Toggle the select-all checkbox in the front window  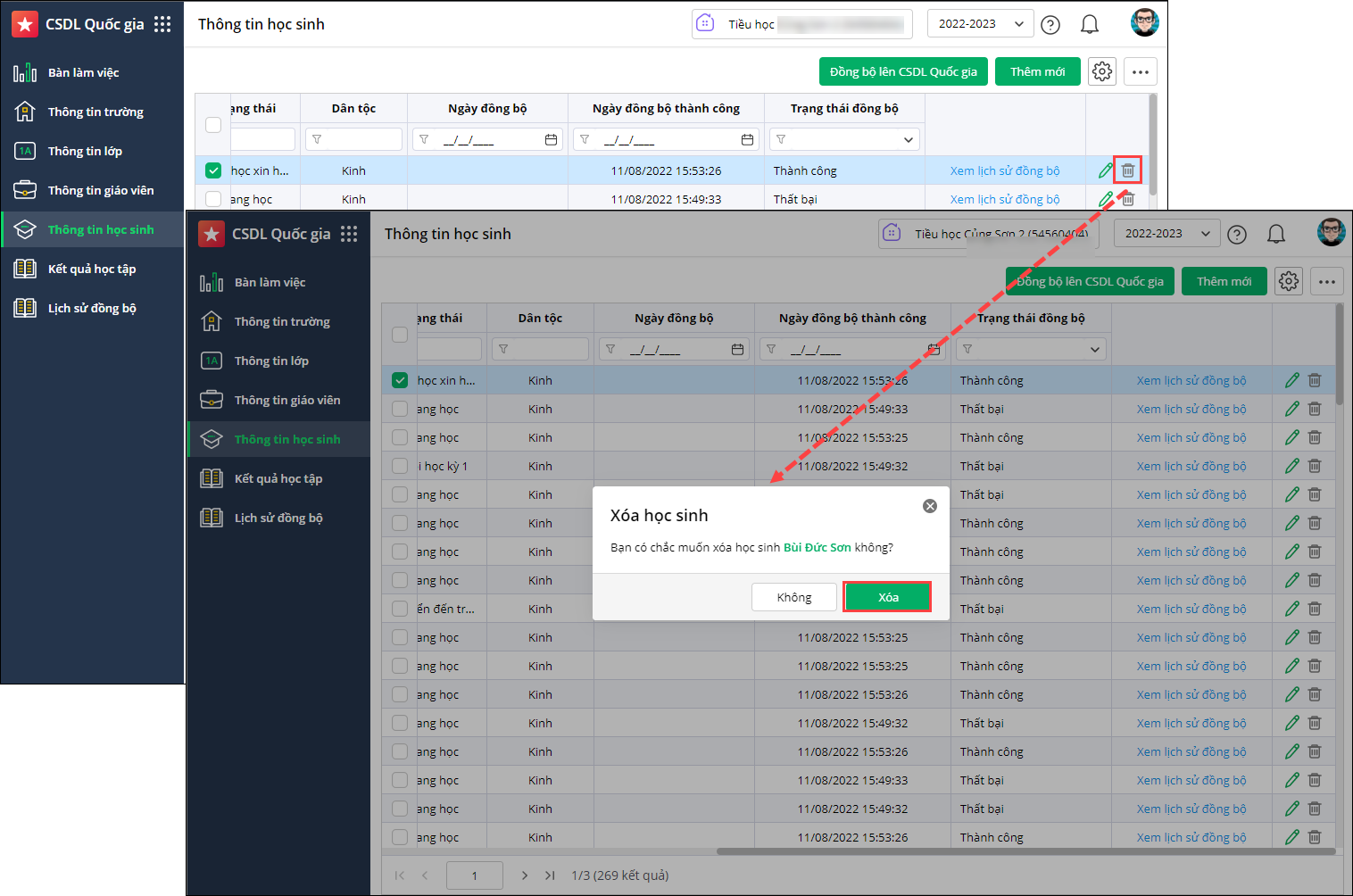400,335
